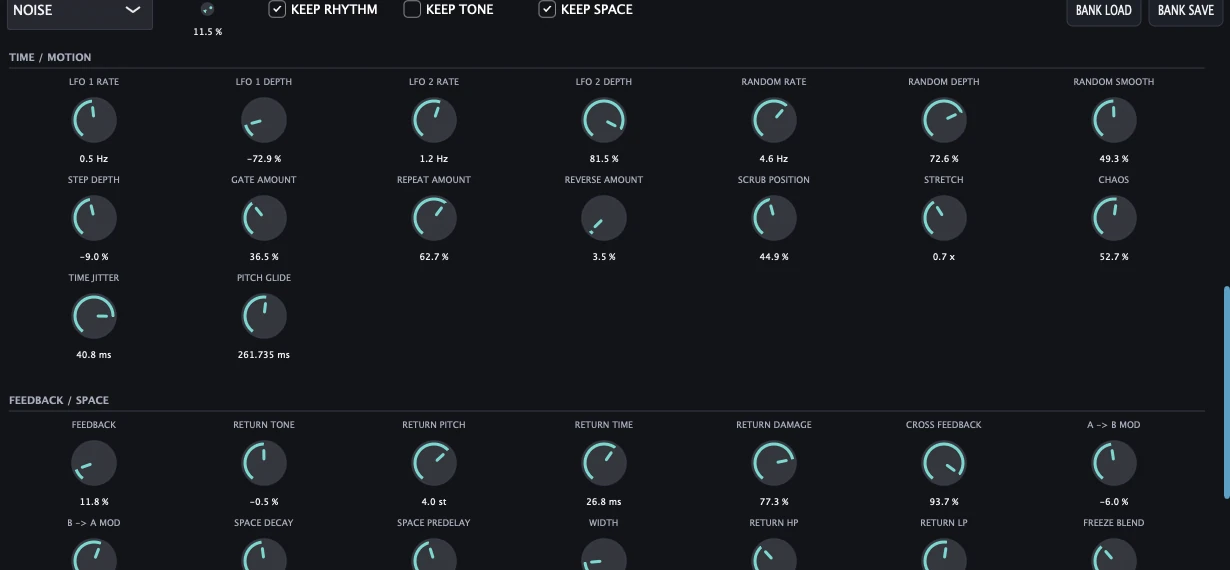Click the PITCH GLIDE knob
1230x570 pixels.
point(264,316)
